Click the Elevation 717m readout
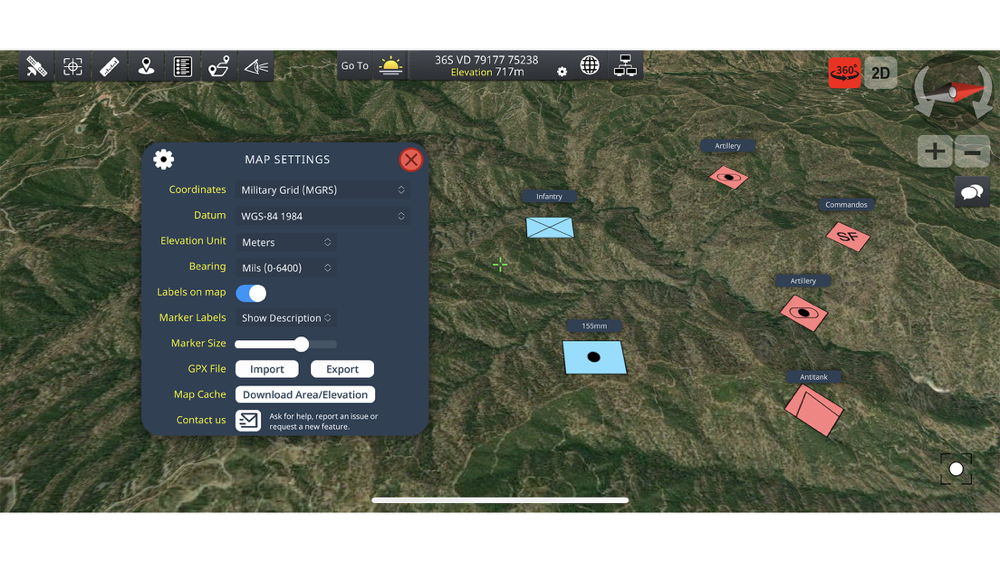 pos(487,72)
